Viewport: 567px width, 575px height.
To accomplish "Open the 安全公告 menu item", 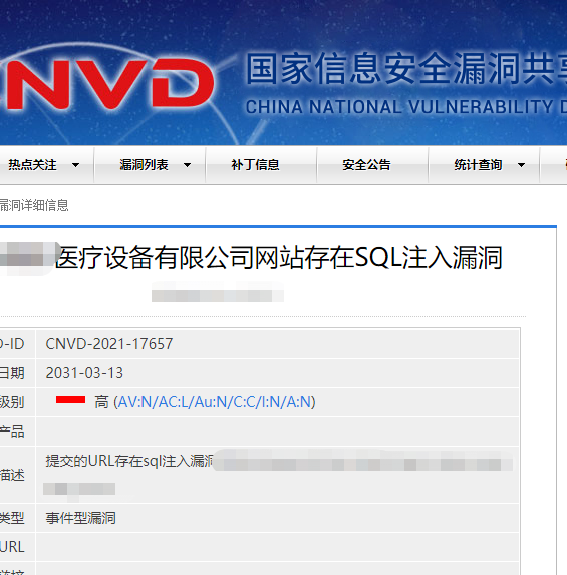I will (366, 165).
